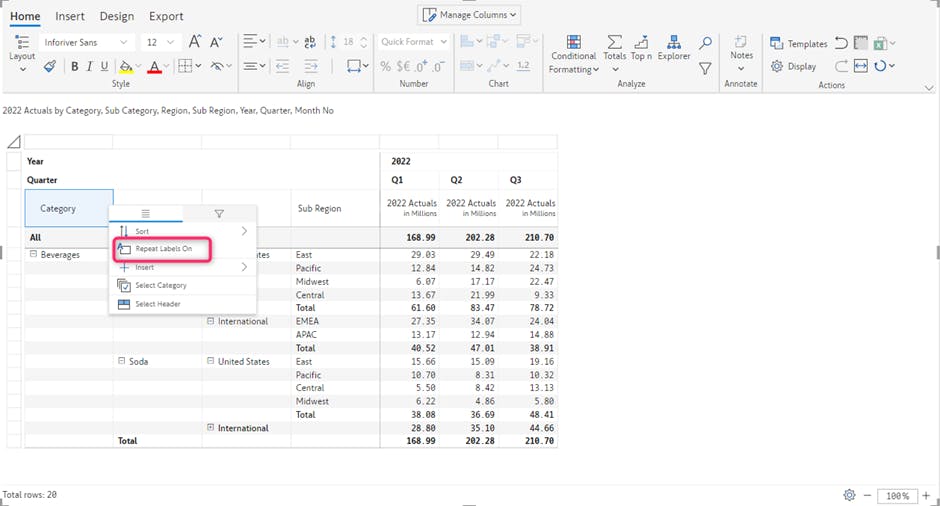The height and width of the screenshot is (506, 940).
Task: Toggle italic formatting
Action: click(89, 66)
